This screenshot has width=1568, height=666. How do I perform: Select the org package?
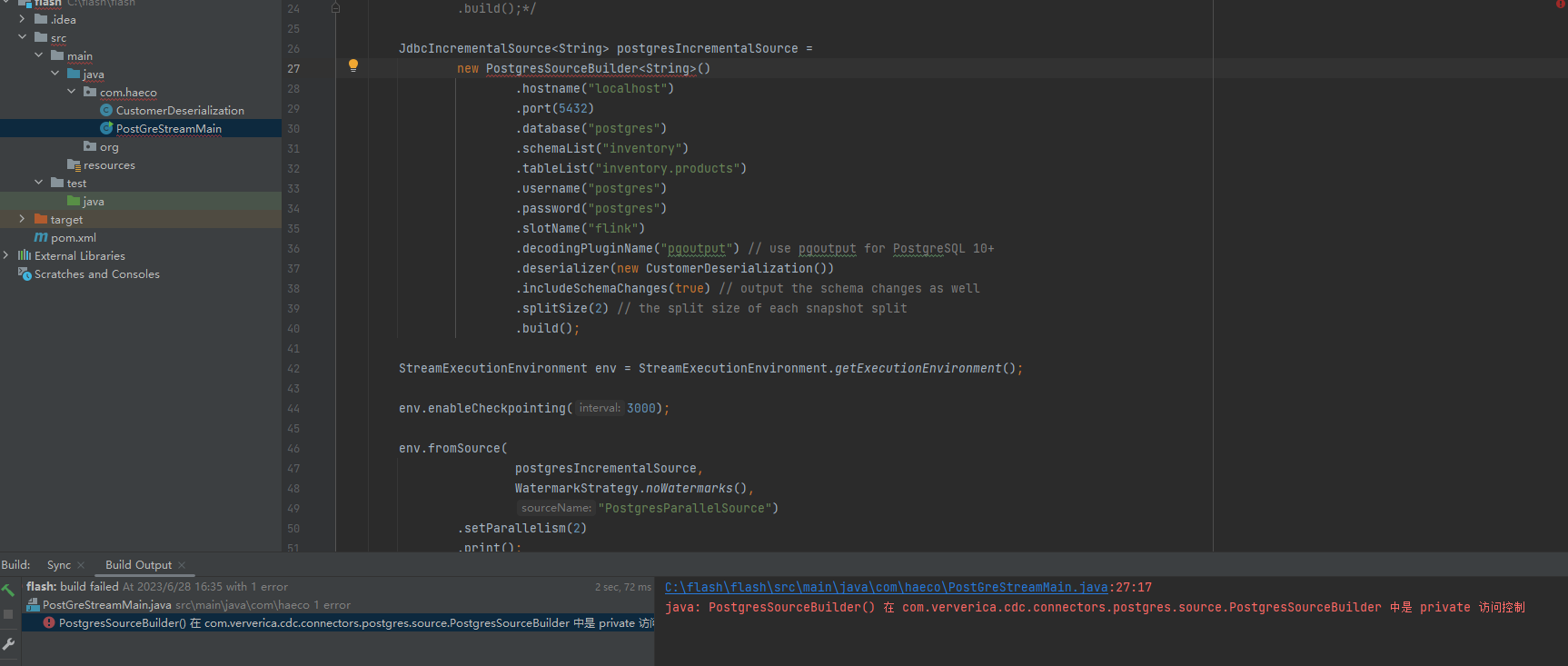109,146
